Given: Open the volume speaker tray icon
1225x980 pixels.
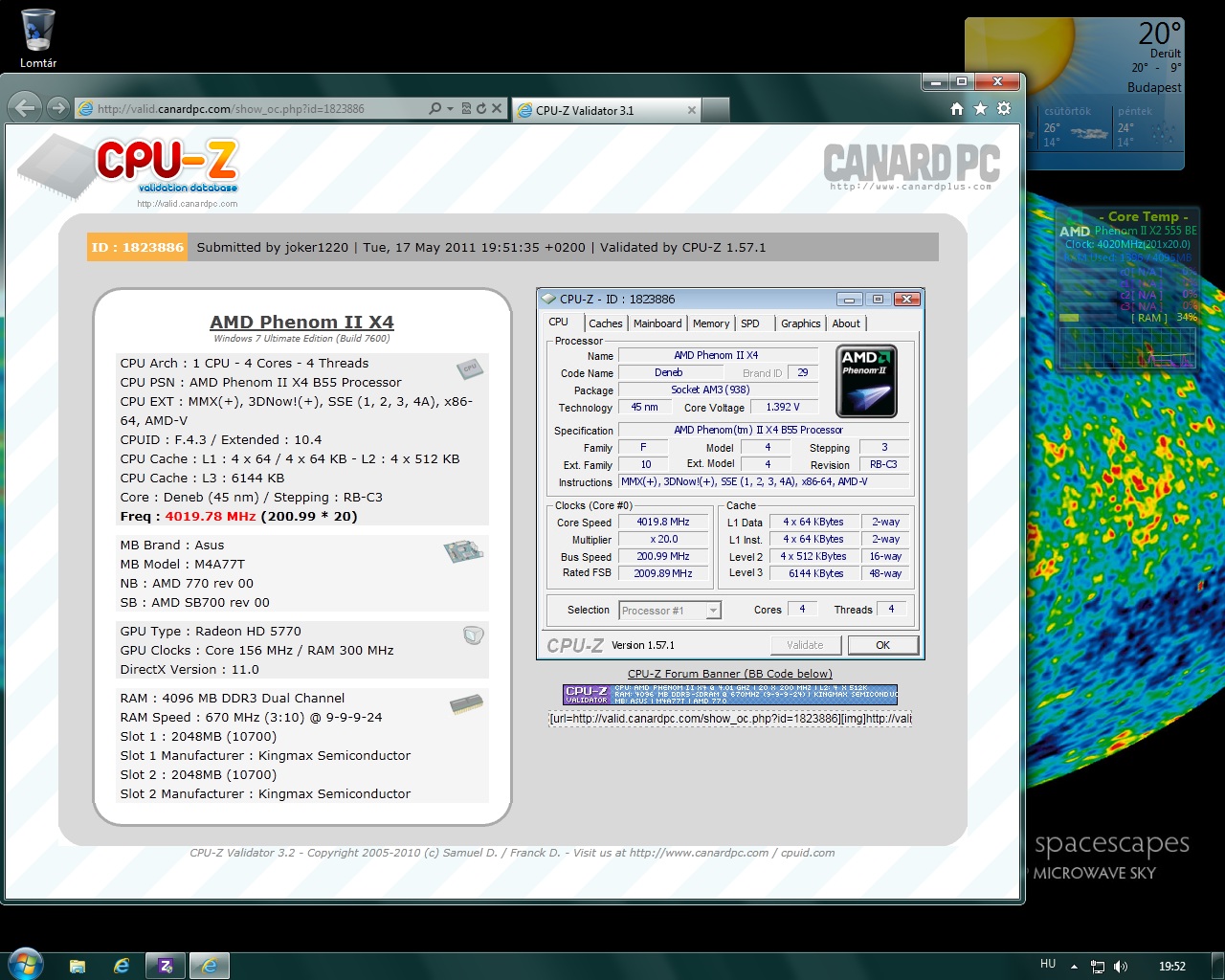Looking at the screenshot, I should coord(1121,967).
